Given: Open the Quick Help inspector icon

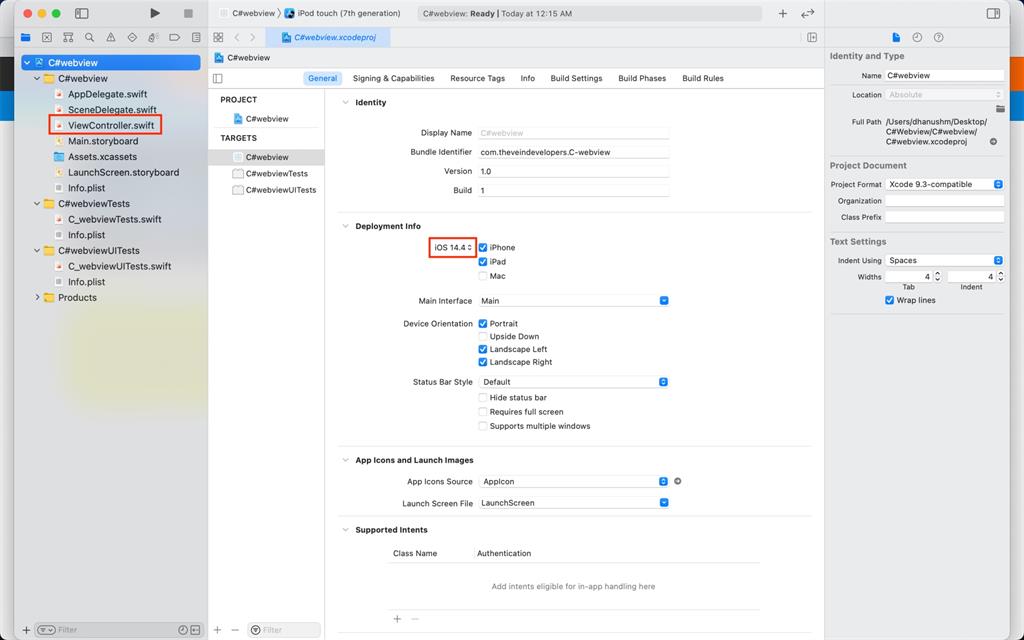Looking at the screenshot, I should coord(938,37).
